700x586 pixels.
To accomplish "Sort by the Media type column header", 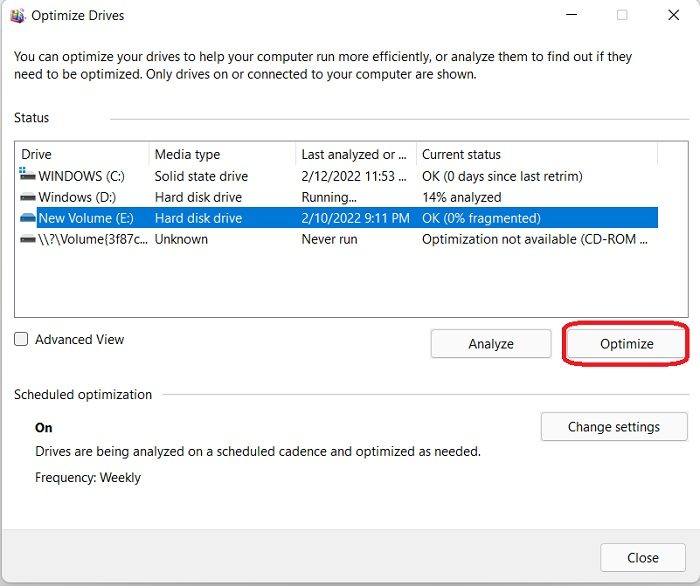I will [222, 154].
